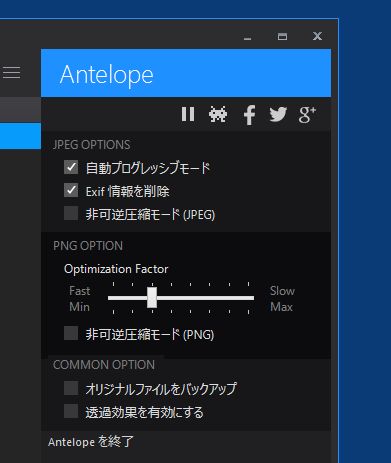The width and height of the screenshot is (391, 463).
Task: Click the Min label by the slider
Action: click(x=79, y=307)
